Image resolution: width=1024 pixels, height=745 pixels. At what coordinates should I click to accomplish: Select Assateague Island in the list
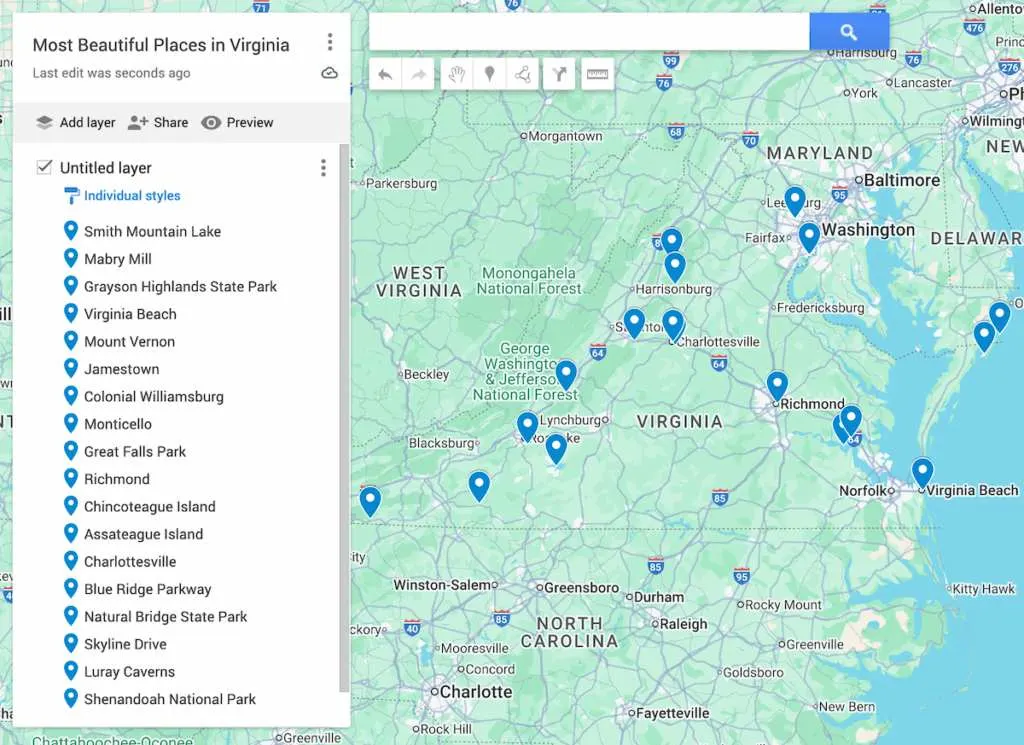coord(143,534)
